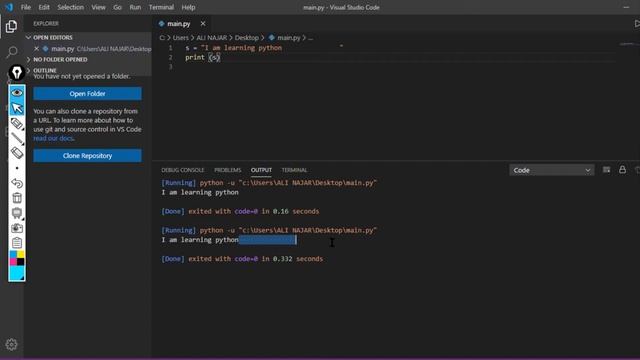Choose the small dot pen size in the annotation toolbar
The image size is (640, 360).
point(17,168)
